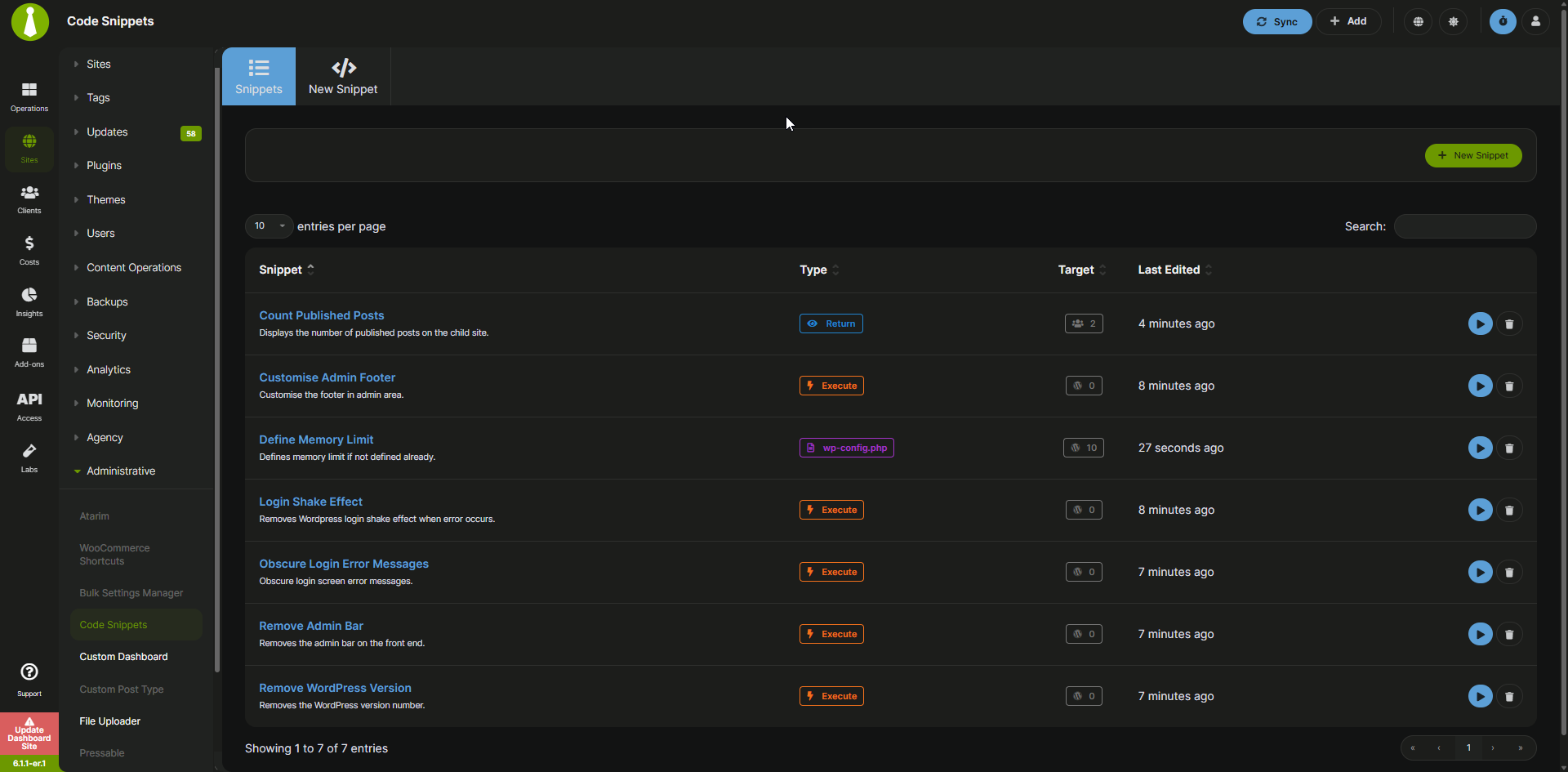This screenshot has width=1568, height=772.
Task: Click the user profile icon in top bar
Action: point(1536,21)
